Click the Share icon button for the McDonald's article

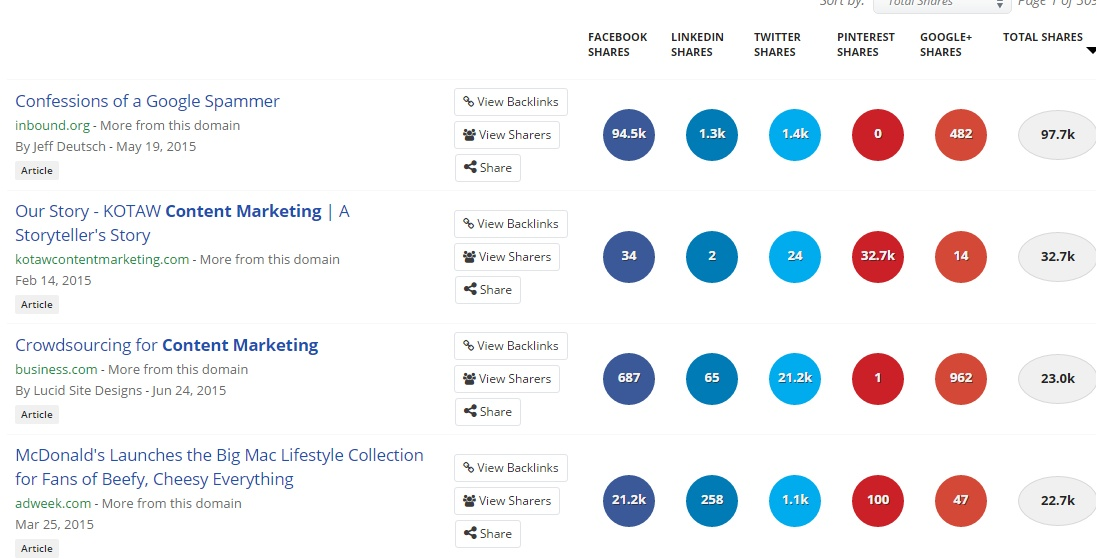(488, 534)
